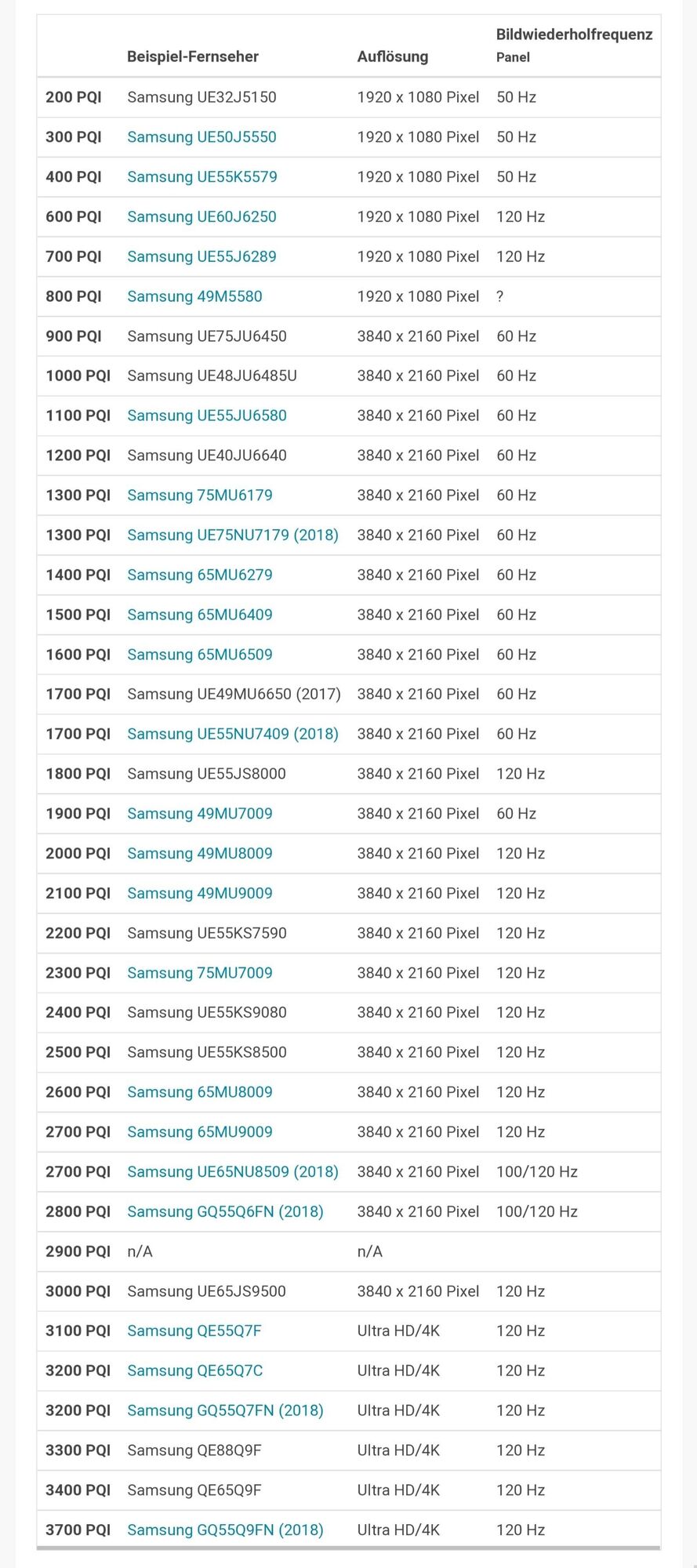Select the Samsung UE32J5150 text
The height and width of the screenshot is (1568, 697).
(x=201, y=97)
